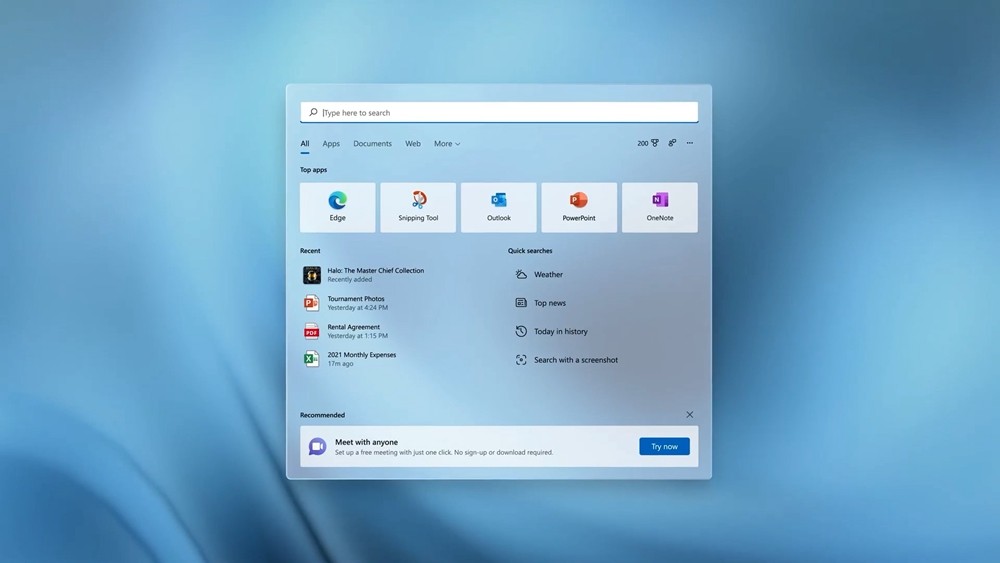The image size is (1000, 563).
Task: Click the screenshot search camera icon
Action: (521, 360)
